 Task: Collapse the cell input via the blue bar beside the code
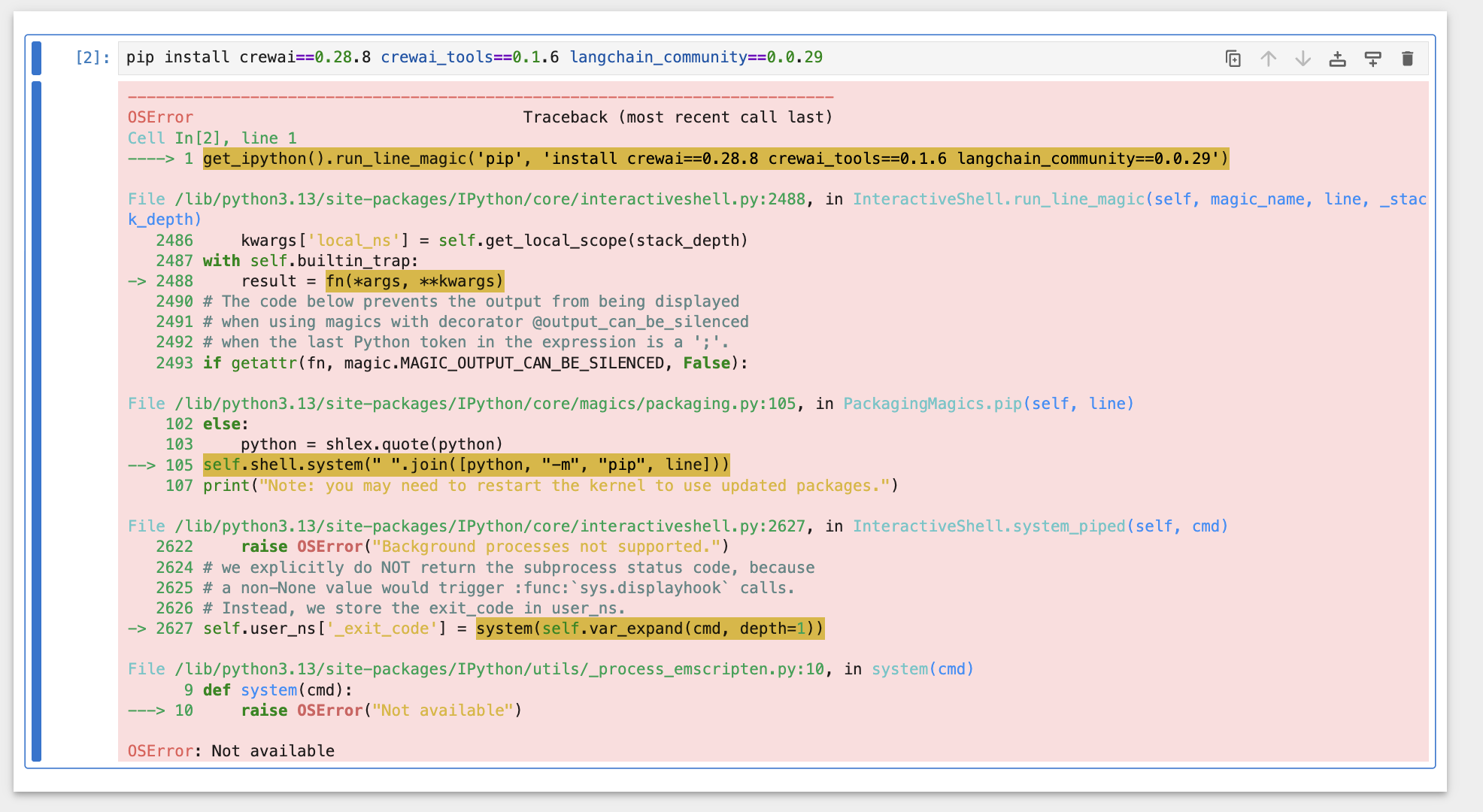pos(36,58)
